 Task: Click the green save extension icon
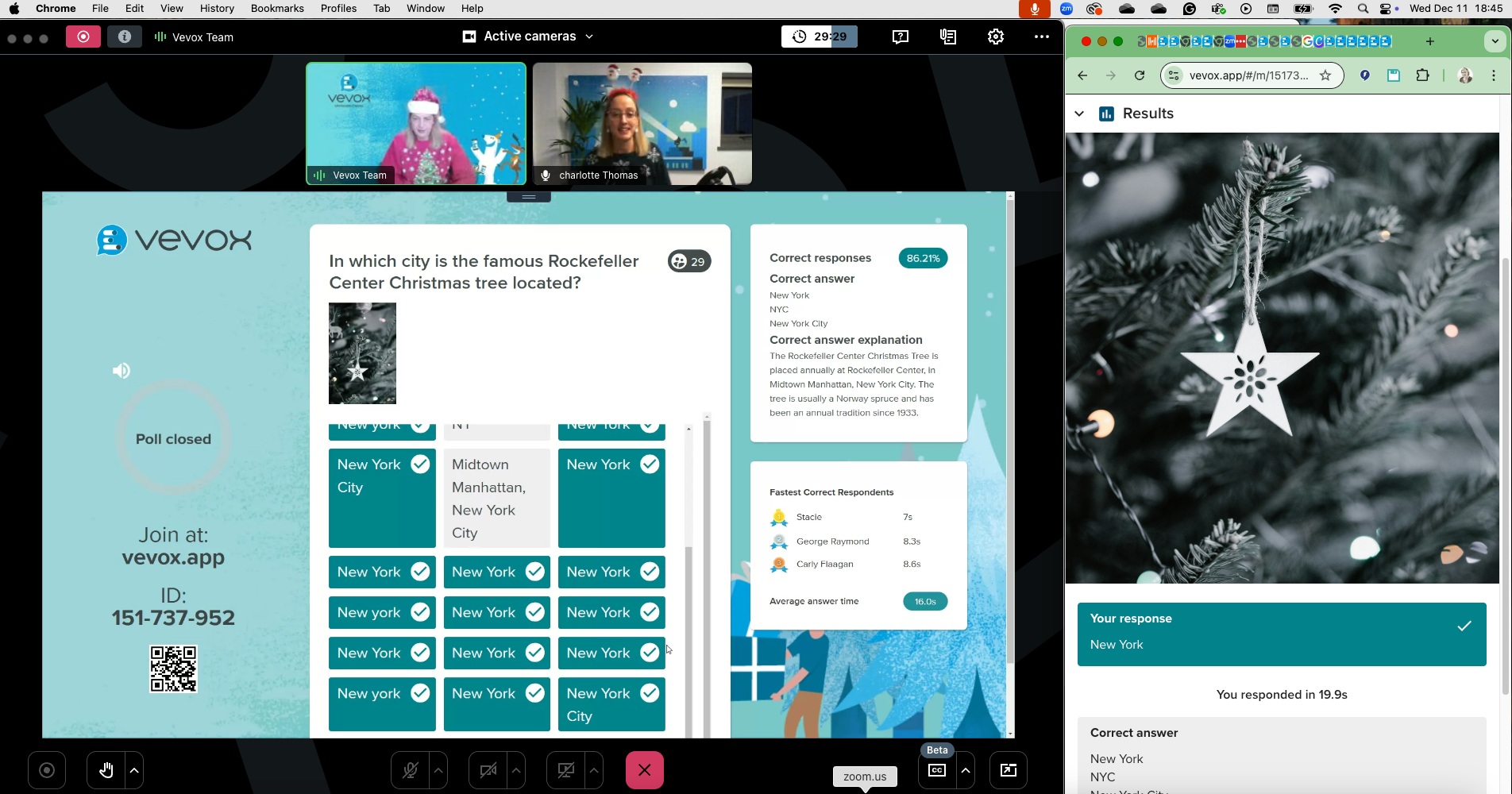click(x=1394, y=75)
